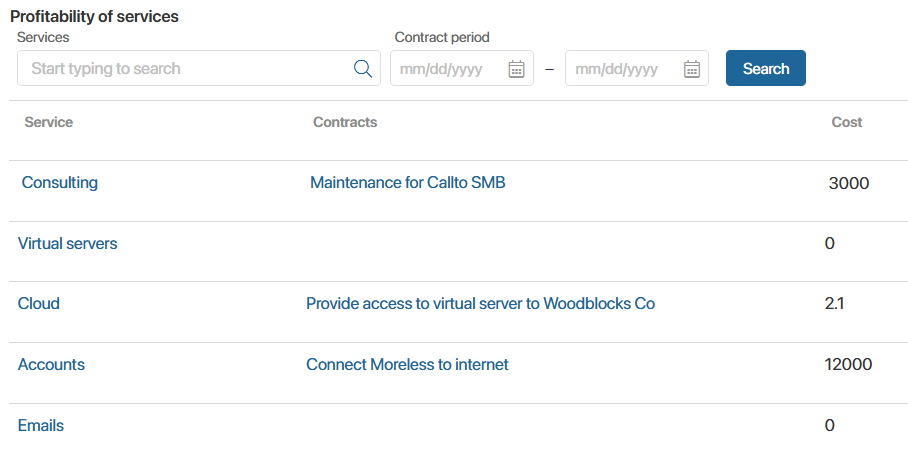Image resolution: width=908 pixels, height=453 pixels.
Task: Click the magnifying glass search icon
Action: tap(363, 68)
